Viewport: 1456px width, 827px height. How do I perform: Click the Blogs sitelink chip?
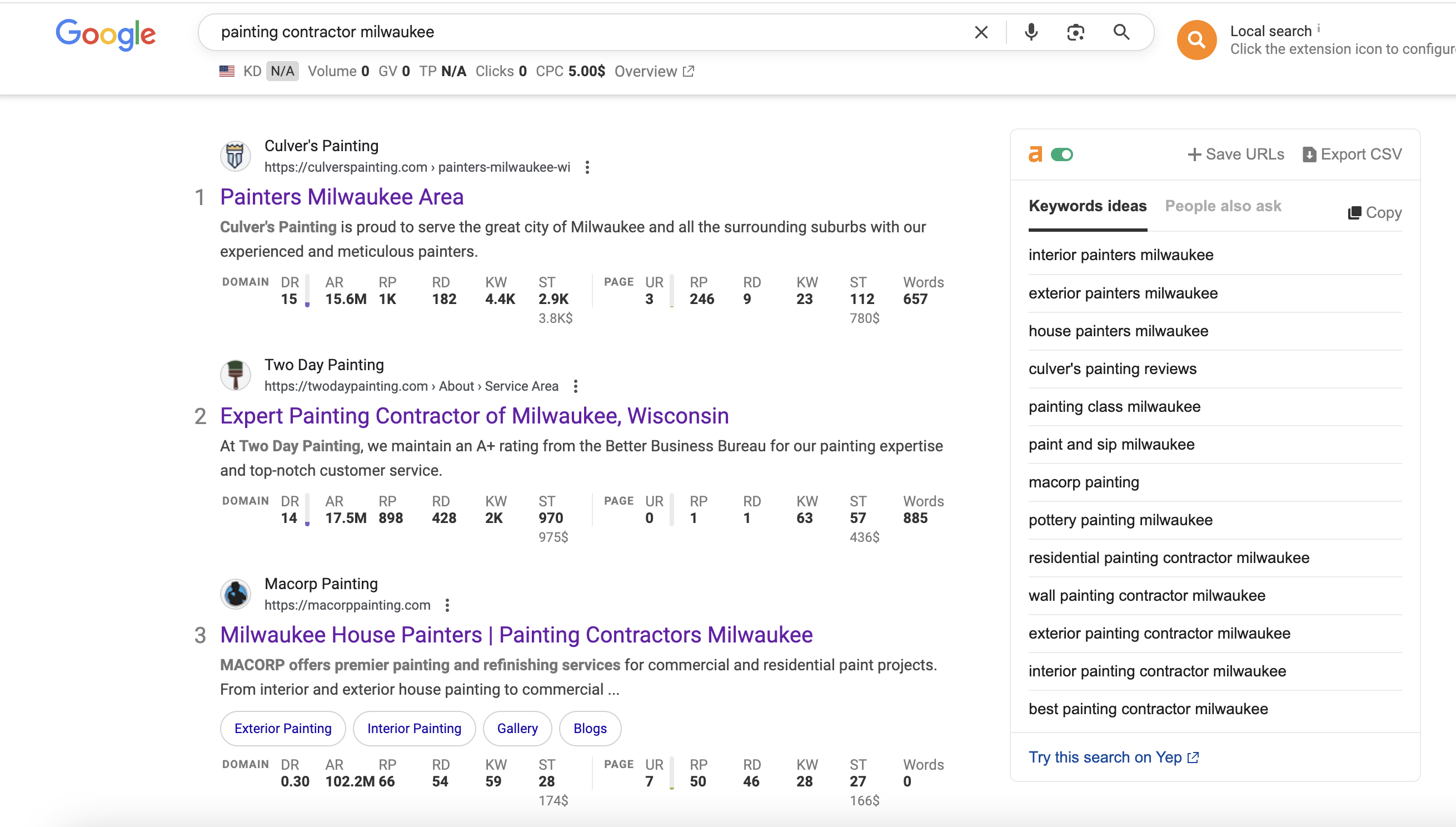pos(590,729)
